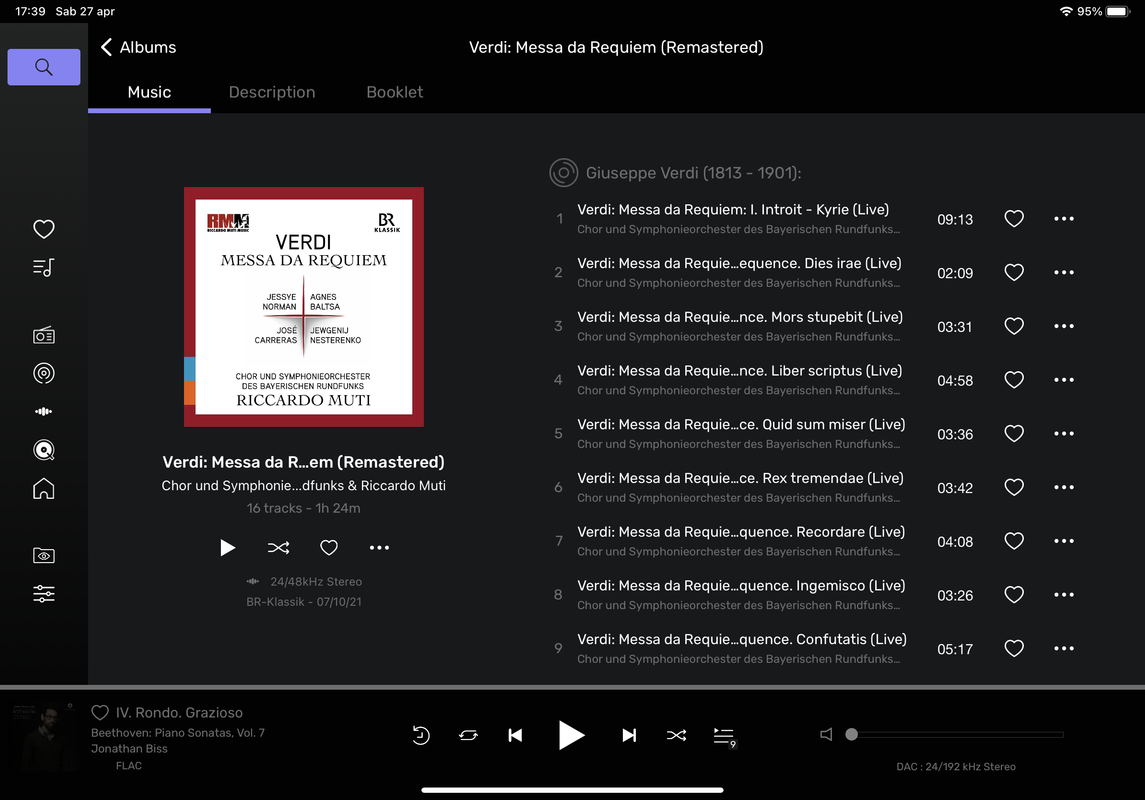The height and width of the screenshot is (800, 1145).
Task: Open album artist Chor und Symphonie… & Riccardo Muti
Action: [303, 486]
